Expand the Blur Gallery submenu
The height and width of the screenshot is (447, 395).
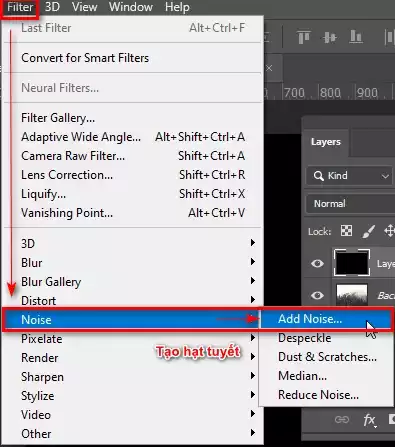(x=133, y=282)
